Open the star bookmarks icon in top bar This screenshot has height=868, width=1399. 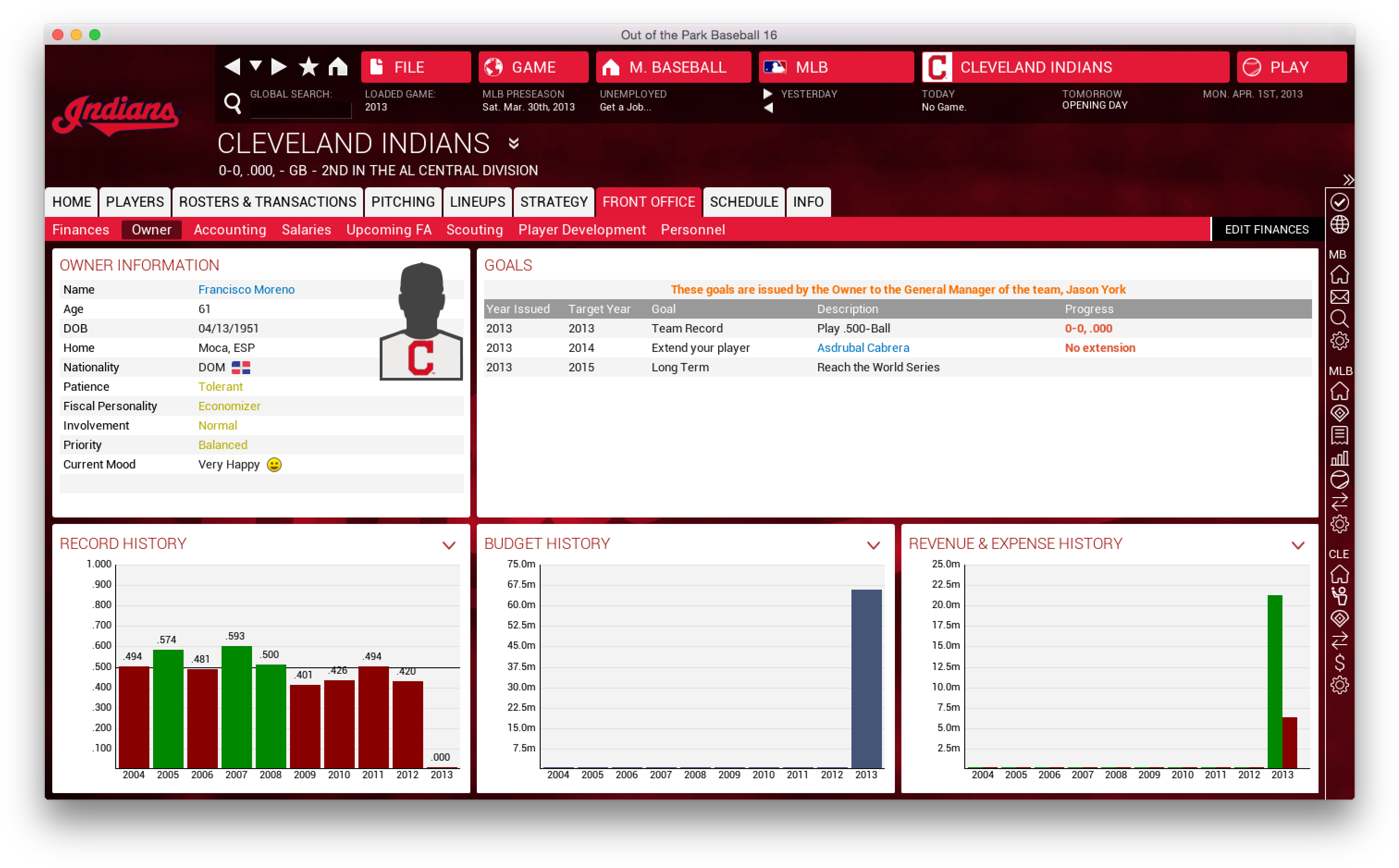coord(308,67)
